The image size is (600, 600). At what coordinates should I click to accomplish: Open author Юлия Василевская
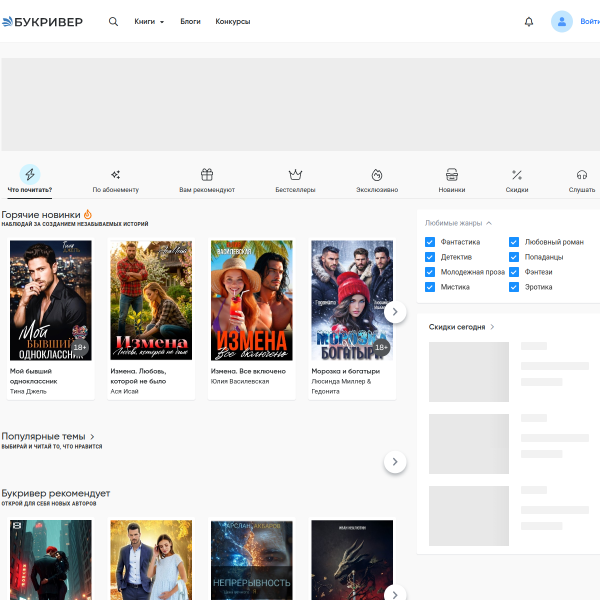[240, 381]
